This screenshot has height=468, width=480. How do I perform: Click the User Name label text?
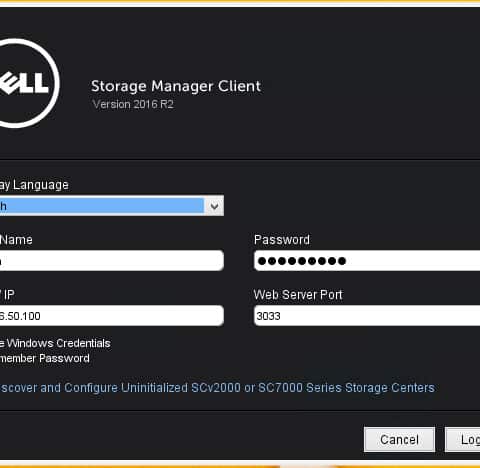click(x=16, y=240)
